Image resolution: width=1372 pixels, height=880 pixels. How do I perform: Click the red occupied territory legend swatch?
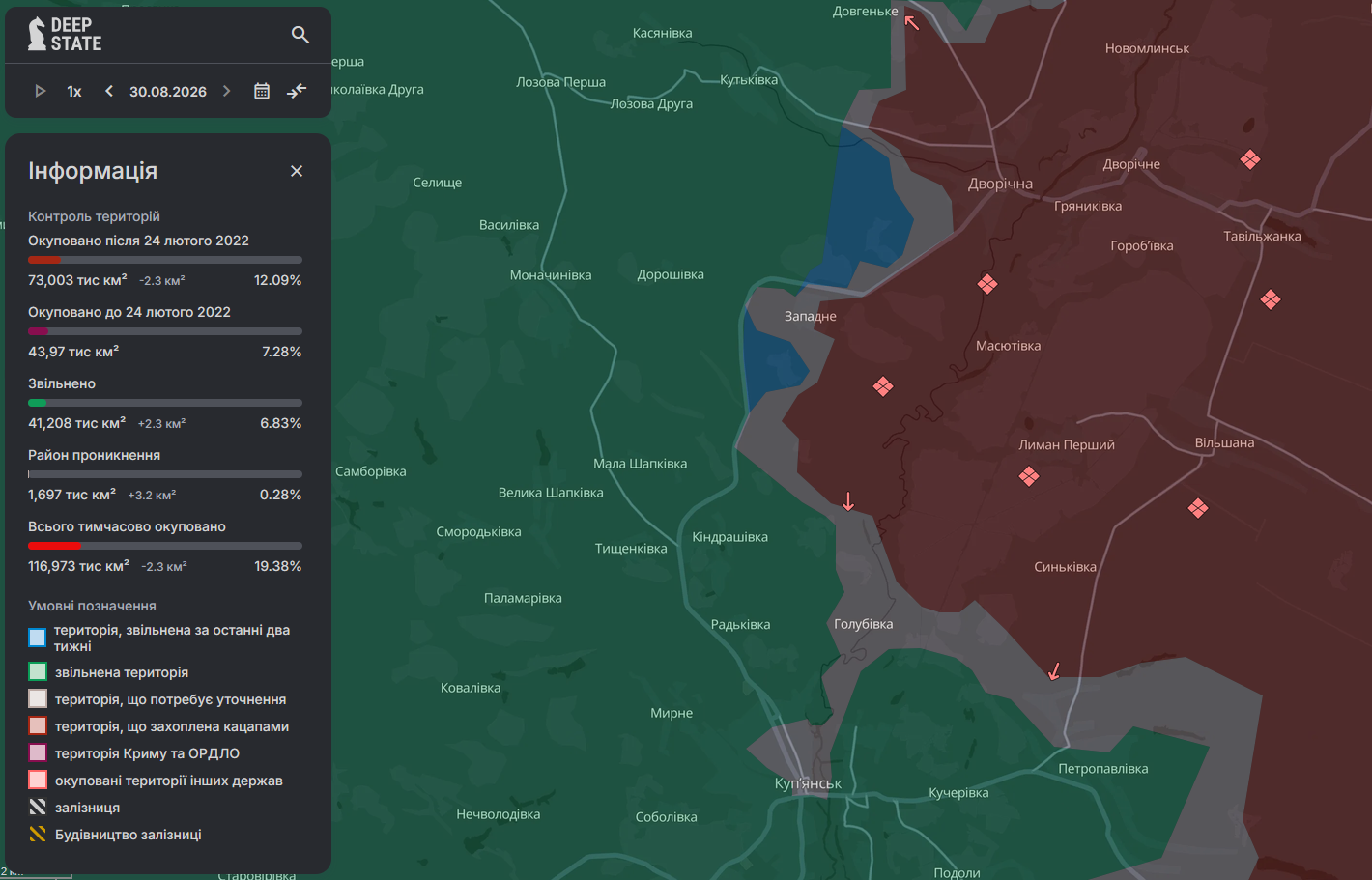[x=38, y=726]
